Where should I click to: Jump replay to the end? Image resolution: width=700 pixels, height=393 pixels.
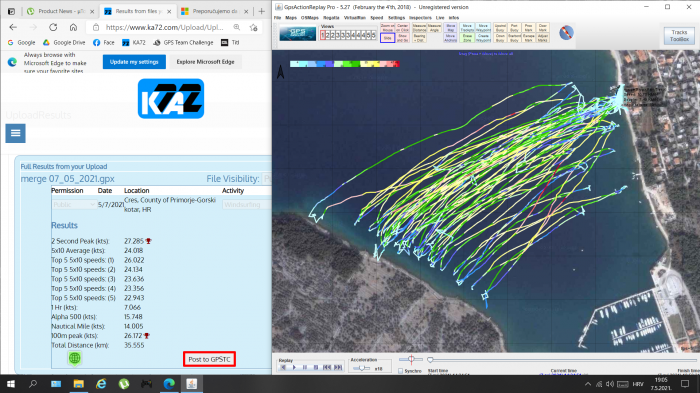338,367
